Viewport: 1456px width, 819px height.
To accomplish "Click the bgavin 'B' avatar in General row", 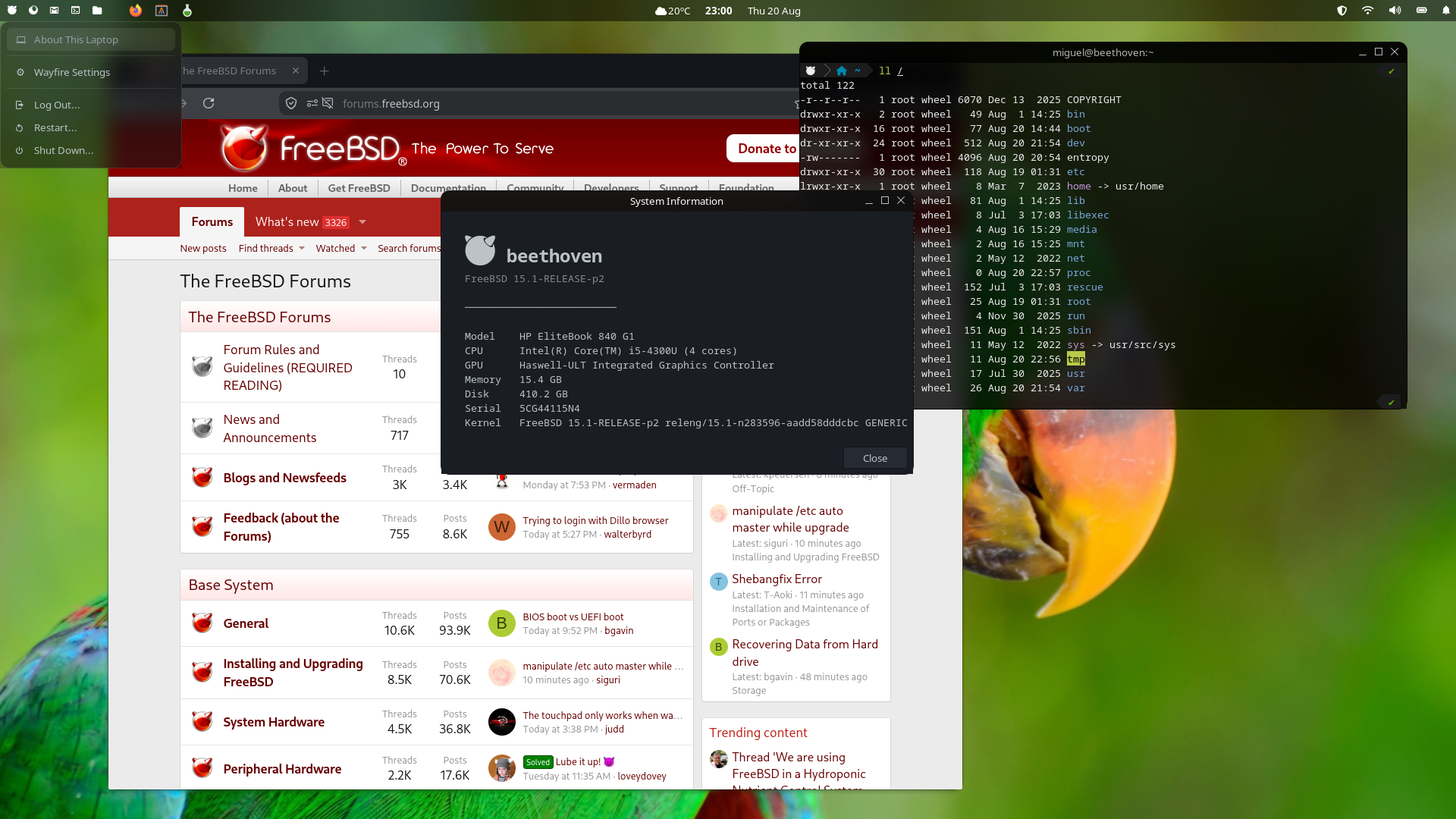I will (501, 623).
